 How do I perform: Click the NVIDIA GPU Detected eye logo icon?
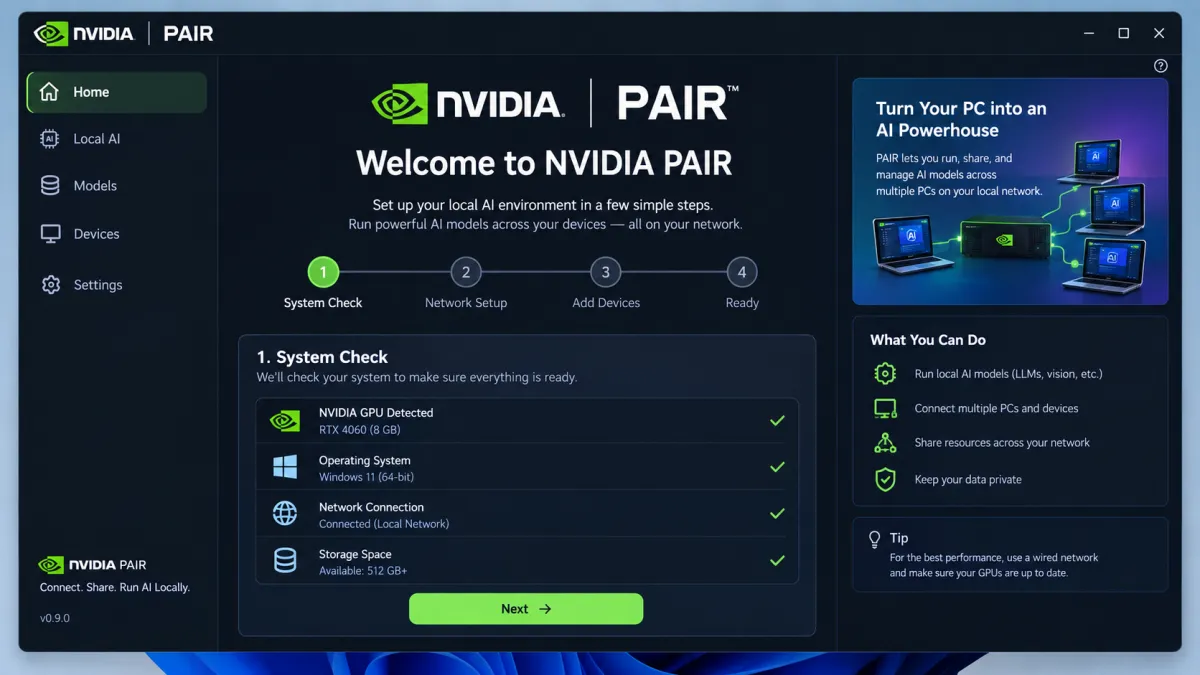tap(285, 421)
